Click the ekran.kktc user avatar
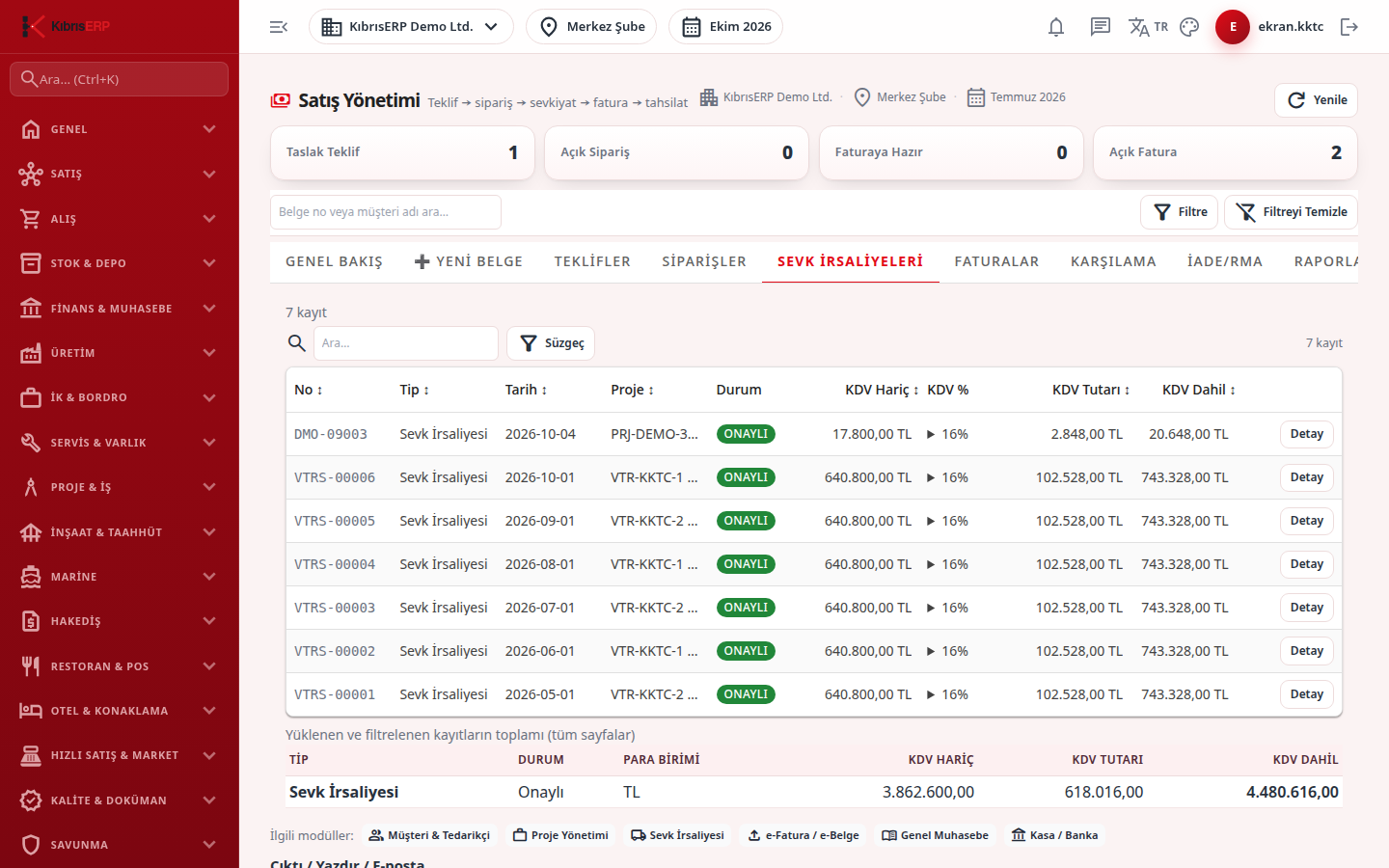 1233,27
